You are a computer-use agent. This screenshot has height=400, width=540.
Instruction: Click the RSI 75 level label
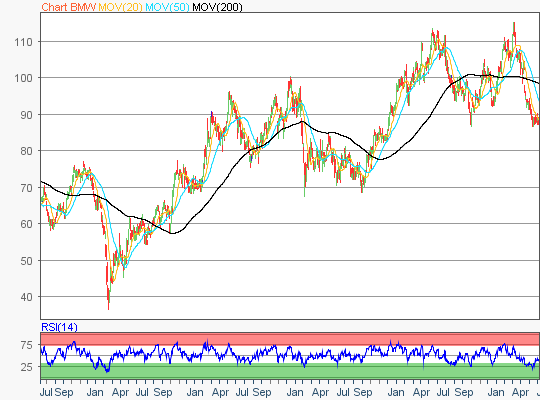click(27, 345)
